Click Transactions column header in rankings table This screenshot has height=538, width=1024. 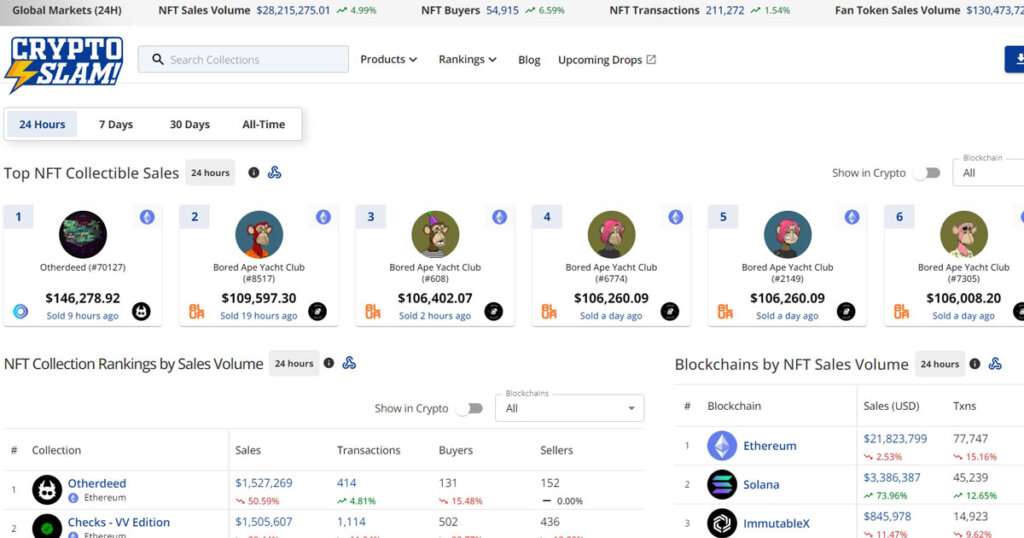368,450
